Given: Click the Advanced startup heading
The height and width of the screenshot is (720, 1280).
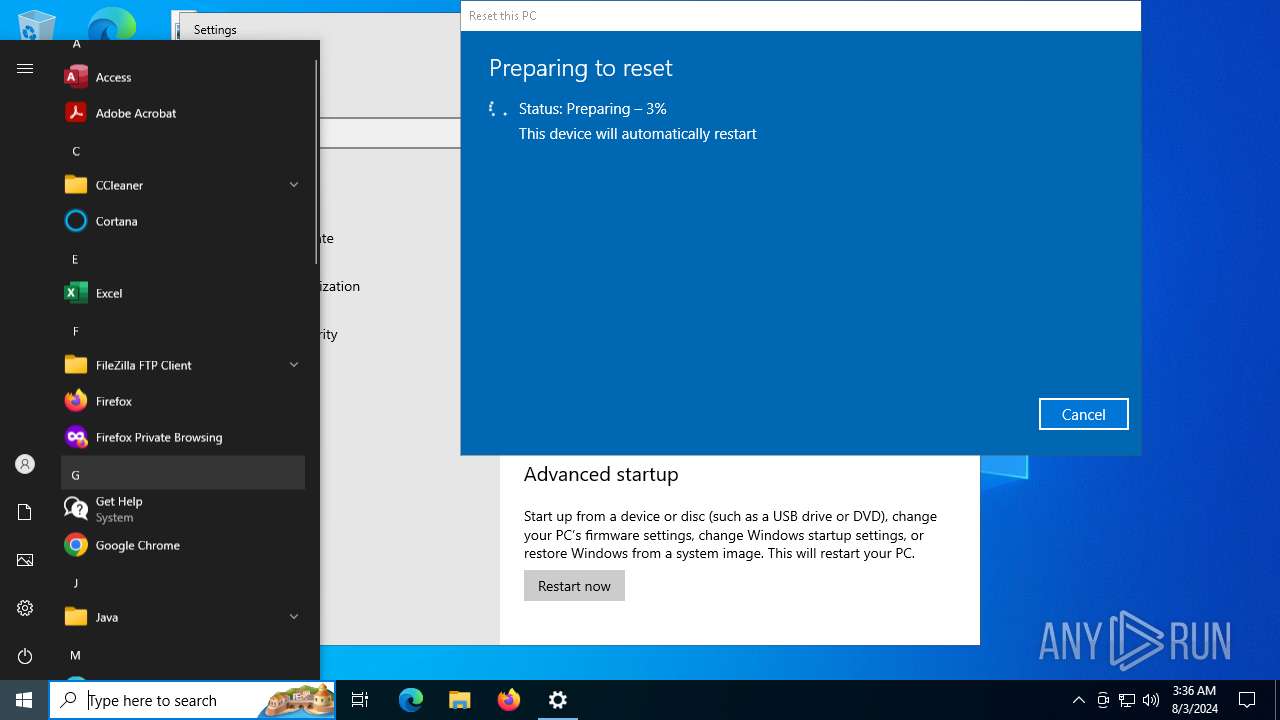Looking at the screenshot, I should (x=601, y=474).
